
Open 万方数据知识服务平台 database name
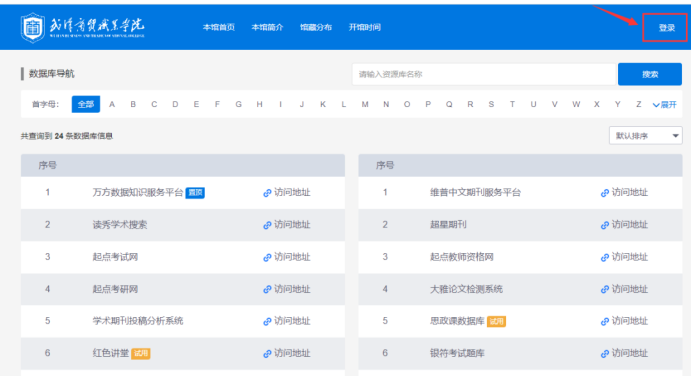click(x=138, y=192)
